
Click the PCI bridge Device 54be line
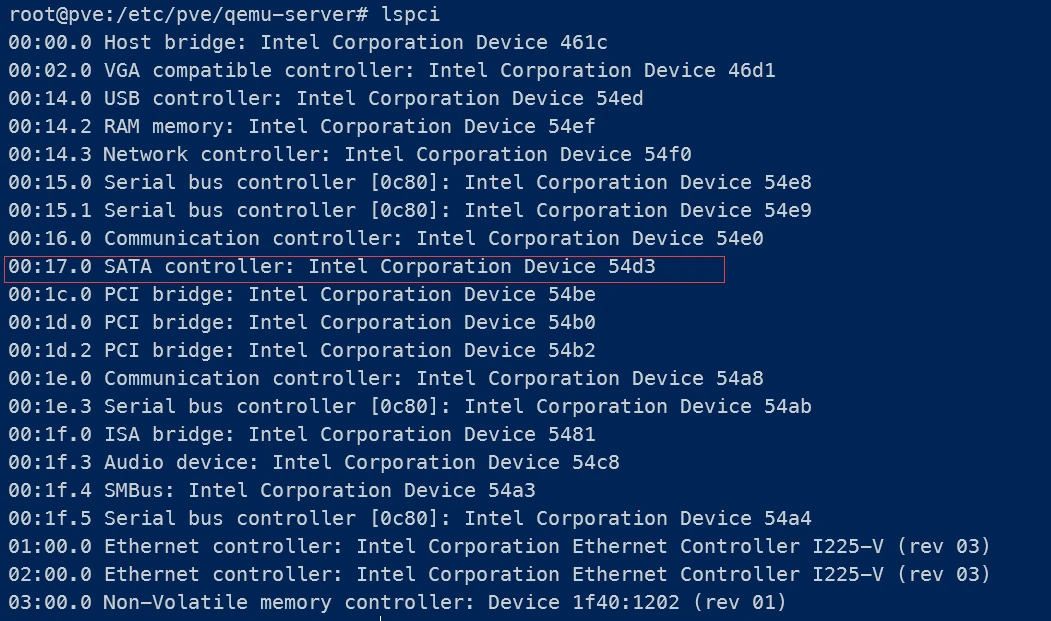pos(302,294)
